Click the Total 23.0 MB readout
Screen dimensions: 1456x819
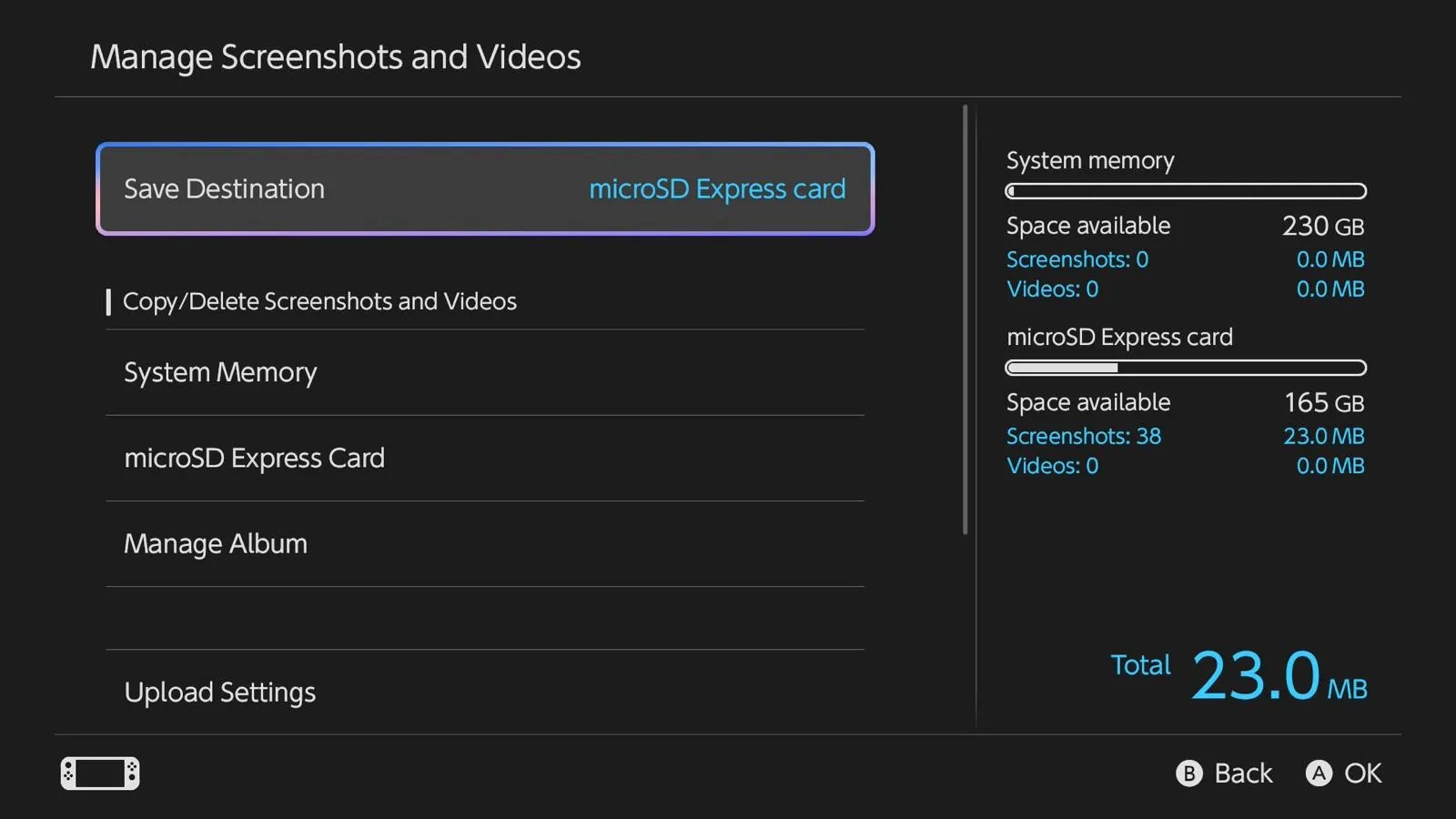coord(1238,673)
